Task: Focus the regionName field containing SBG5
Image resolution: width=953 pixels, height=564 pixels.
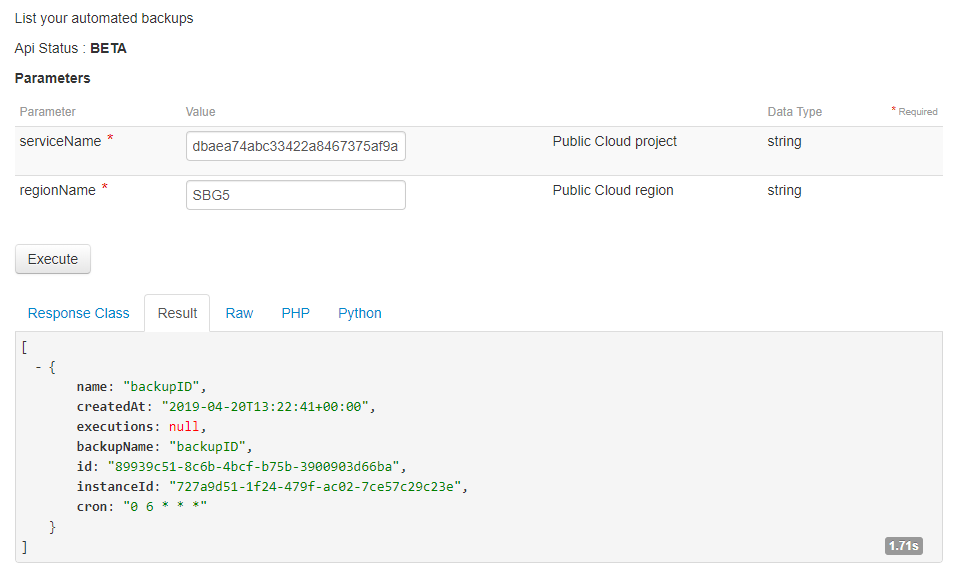Action: (x=295, y=195)
